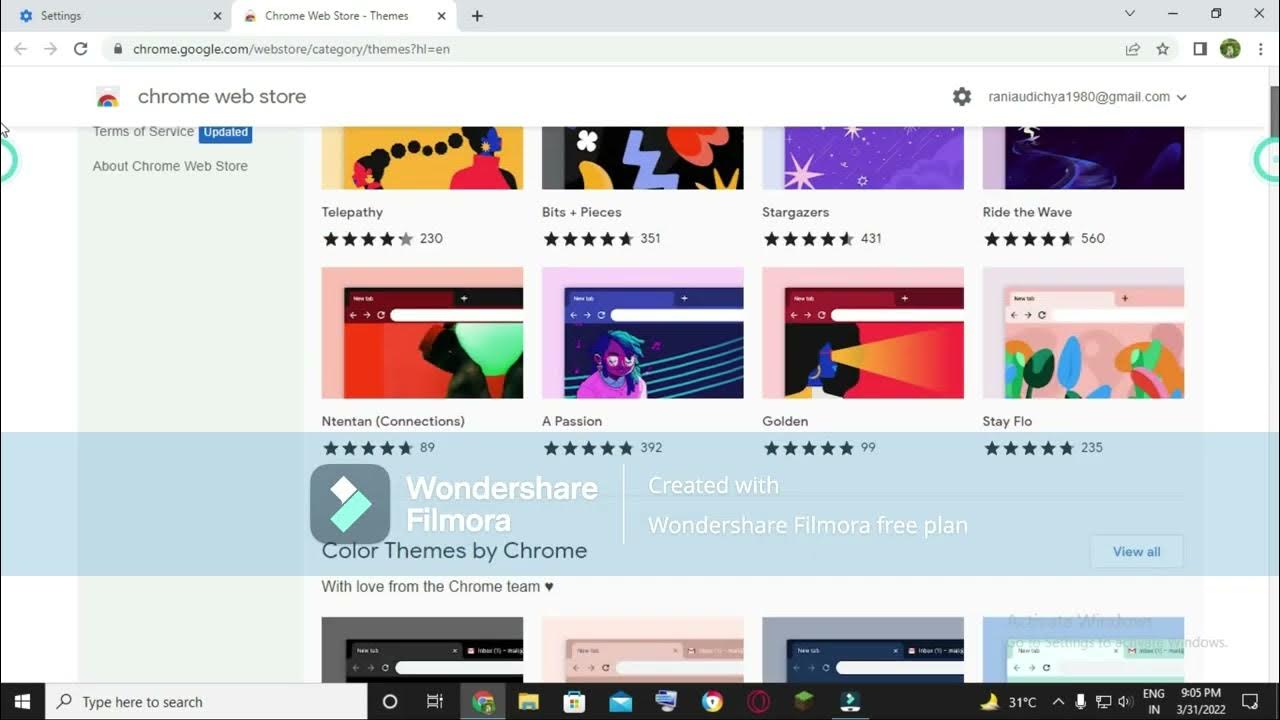Click the Ride the Wave theme title

coord(1027,212)
